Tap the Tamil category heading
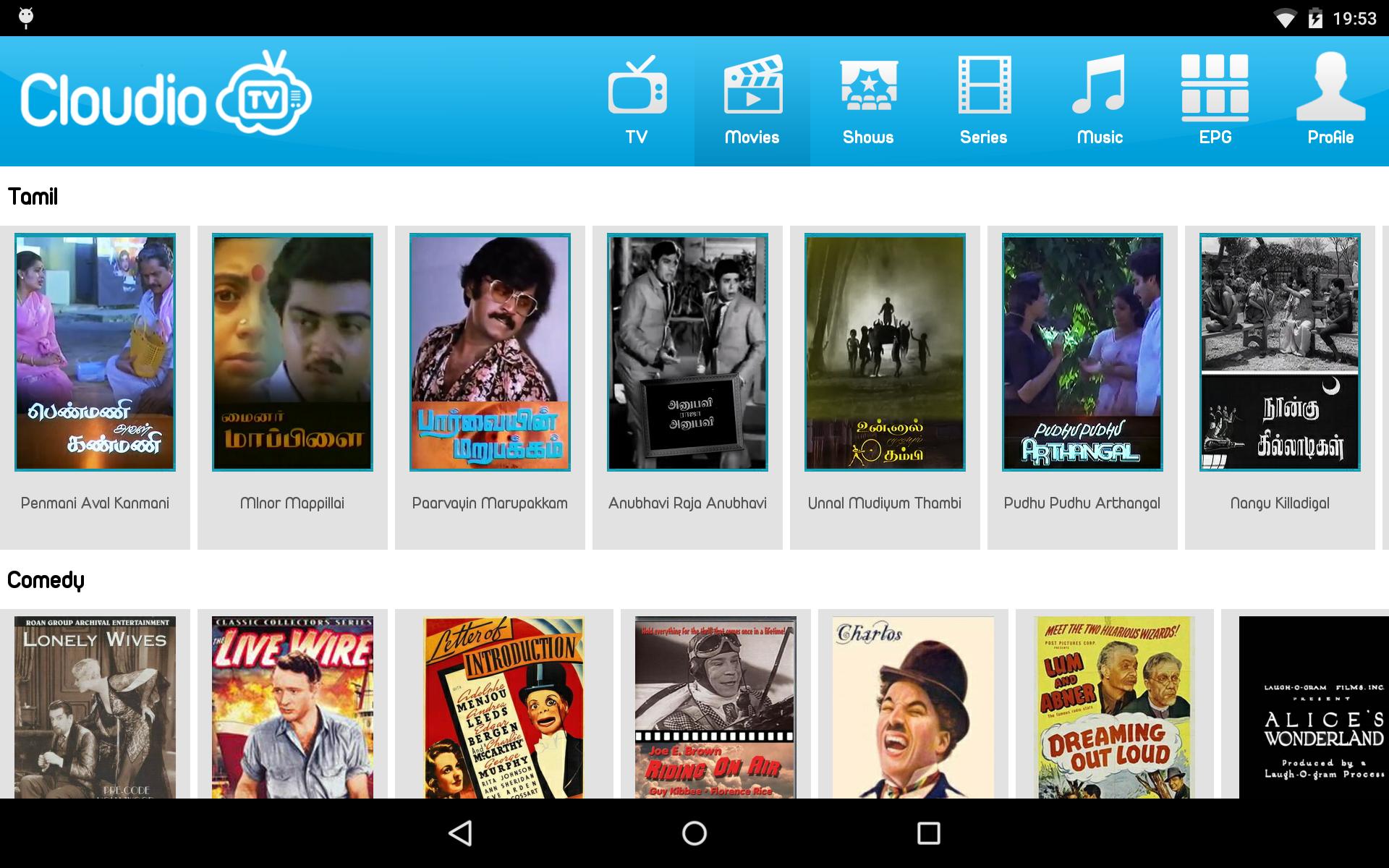 click(x=33, y=197)
